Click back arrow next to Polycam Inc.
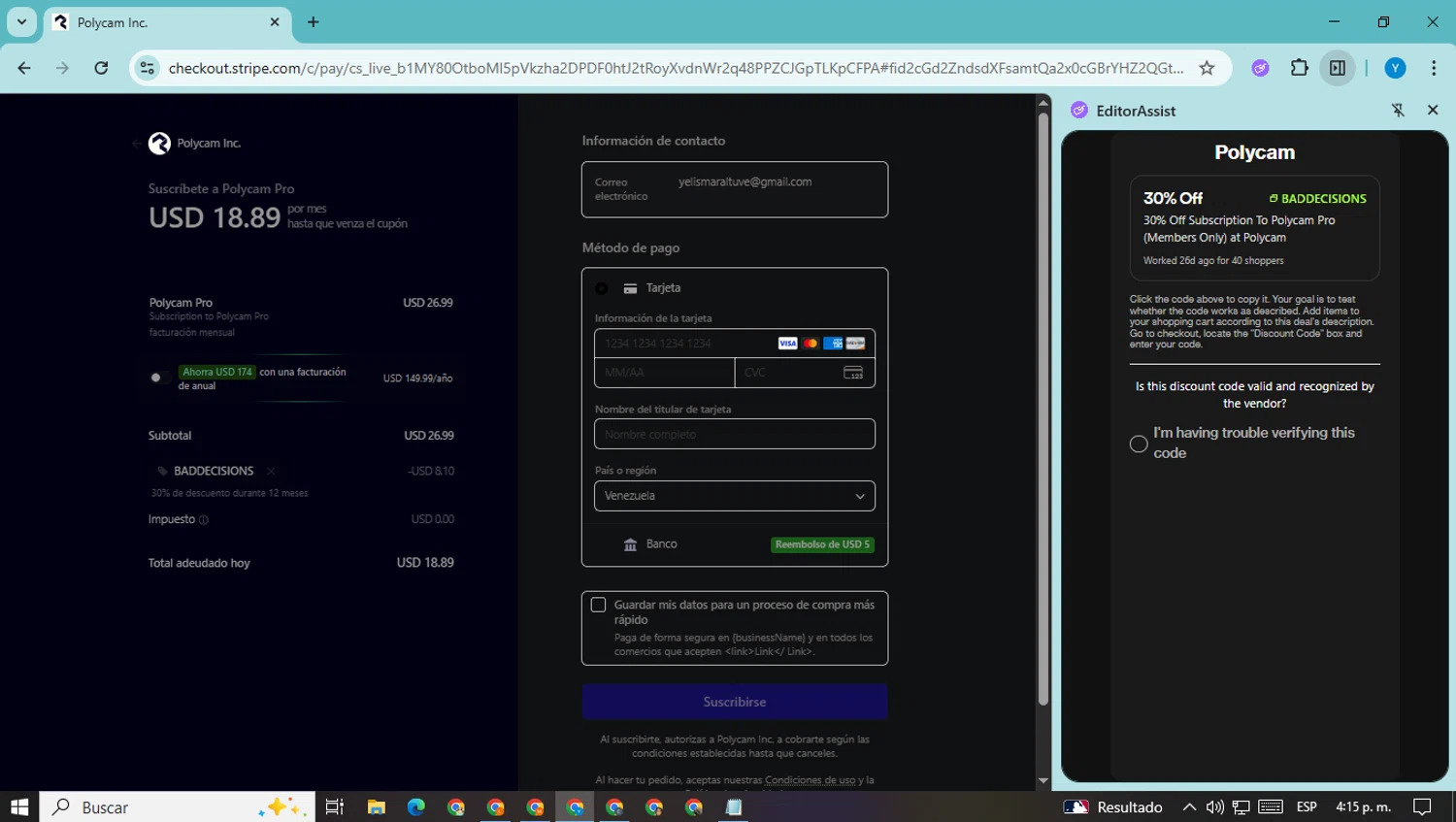Image resolution: width=1456 pixels, height=822 pixels. (x=136, y=144)
